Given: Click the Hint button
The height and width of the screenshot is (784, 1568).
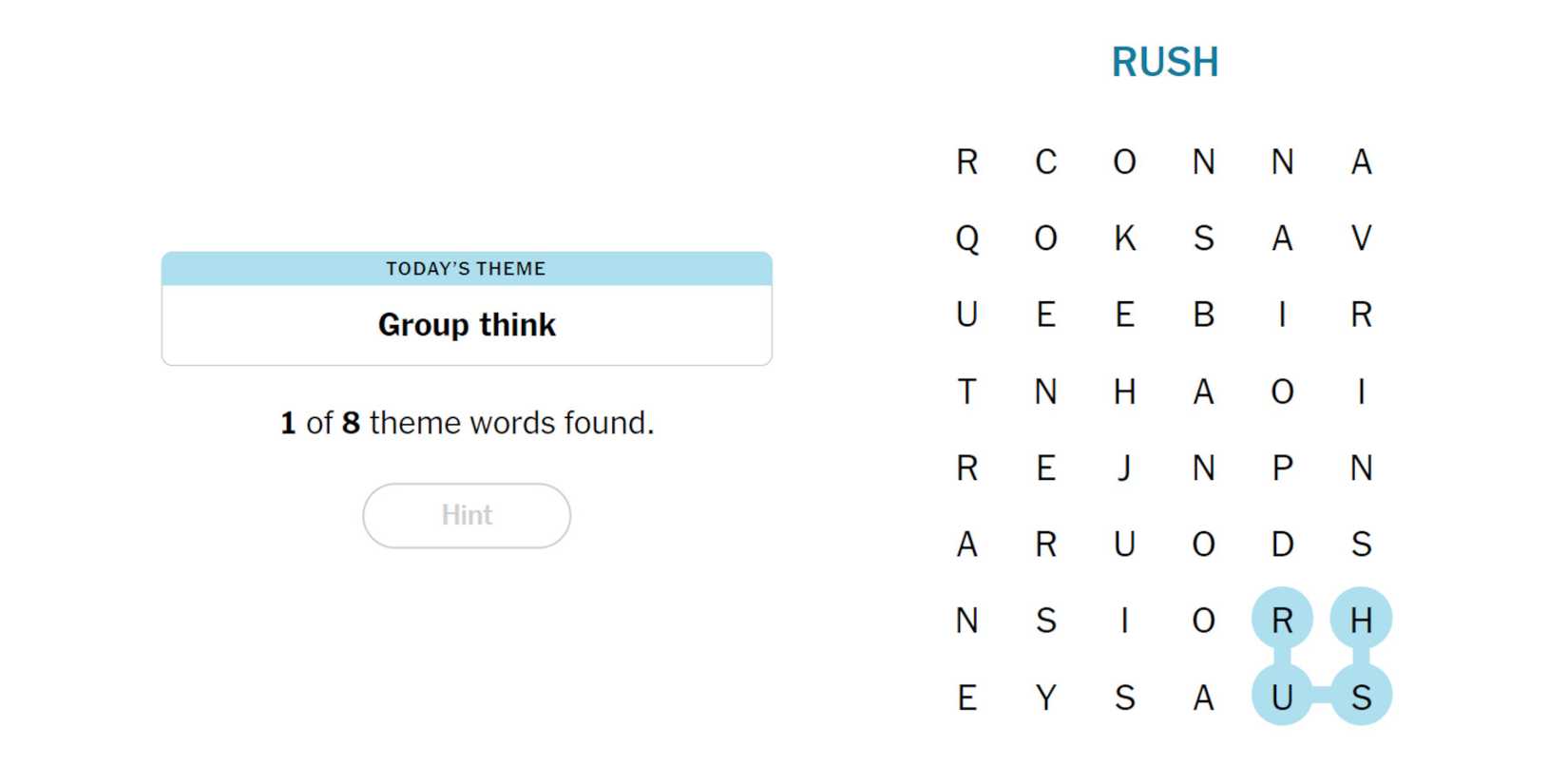Looking at the screenshot, I should tap(466, 515).
